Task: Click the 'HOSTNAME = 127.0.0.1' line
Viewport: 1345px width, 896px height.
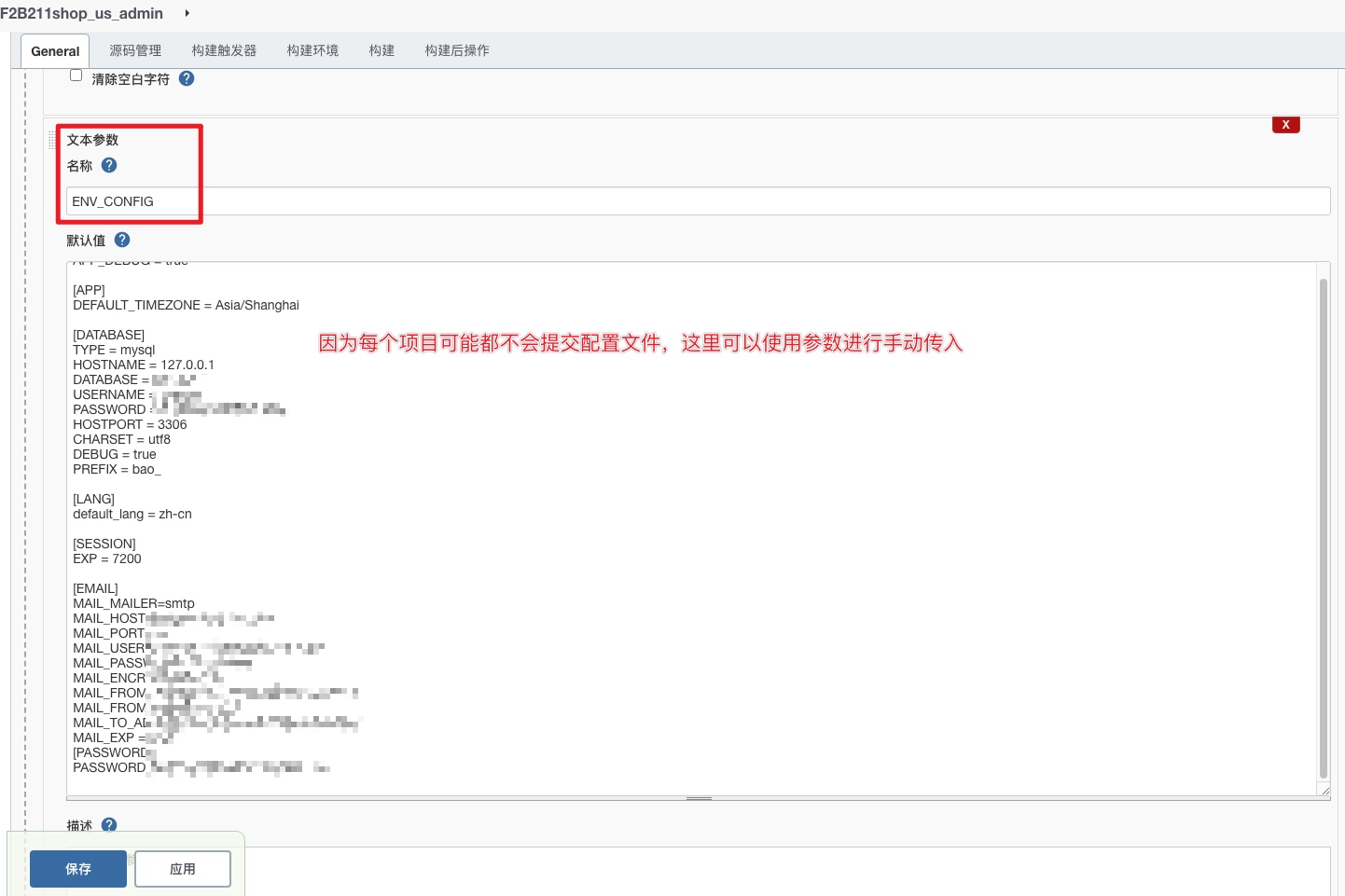Action: tap(144, 365)
